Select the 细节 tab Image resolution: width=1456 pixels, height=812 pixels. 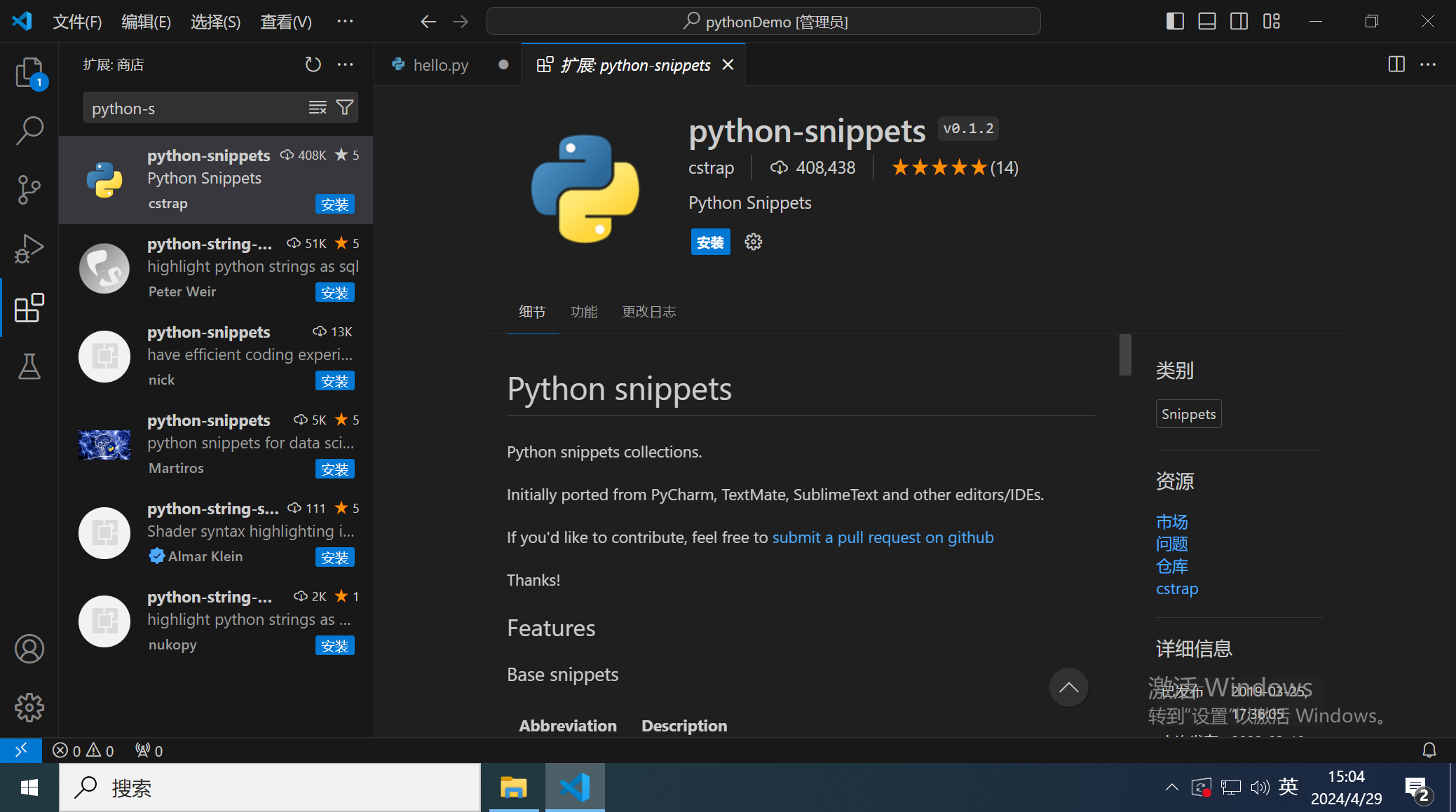click(532, 312)
